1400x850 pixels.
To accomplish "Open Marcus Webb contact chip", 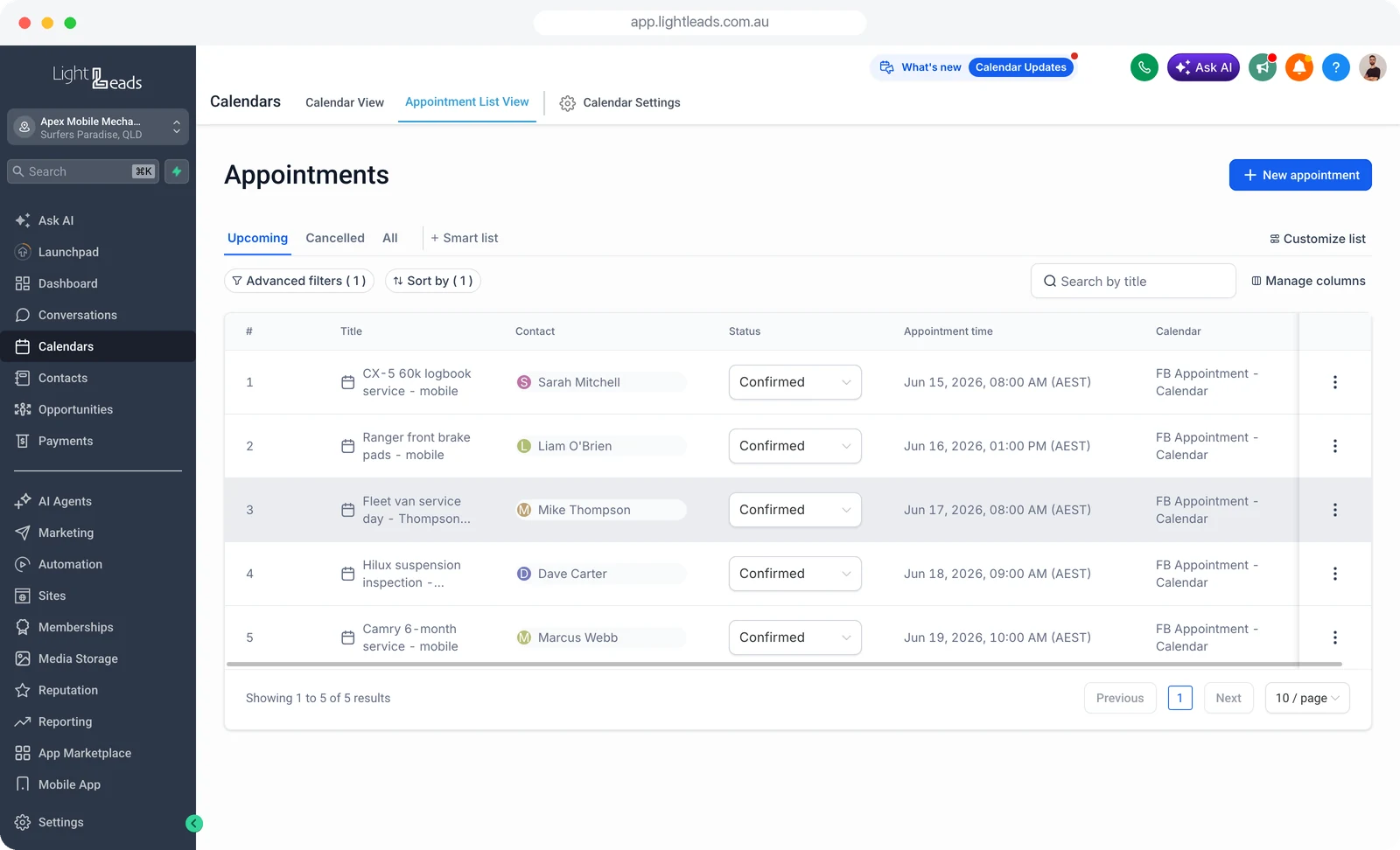I will pos(600,637).
